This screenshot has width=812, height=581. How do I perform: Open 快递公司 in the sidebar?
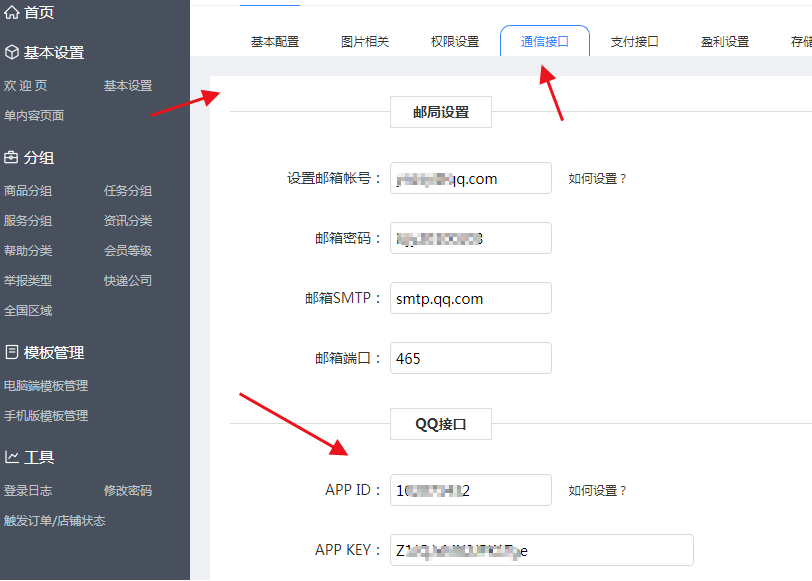pyautogui.click(x=128, y=281)
